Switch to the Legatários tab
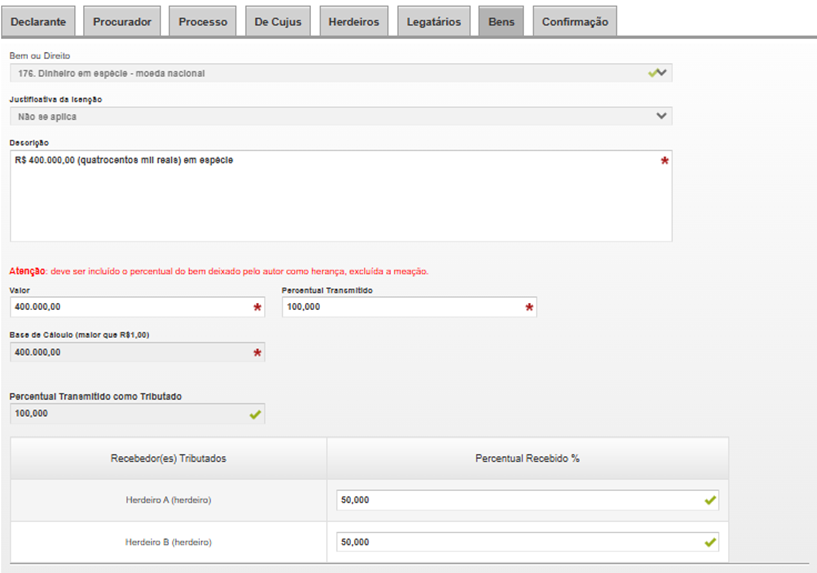The image size is (817, 573). (434, 21)
